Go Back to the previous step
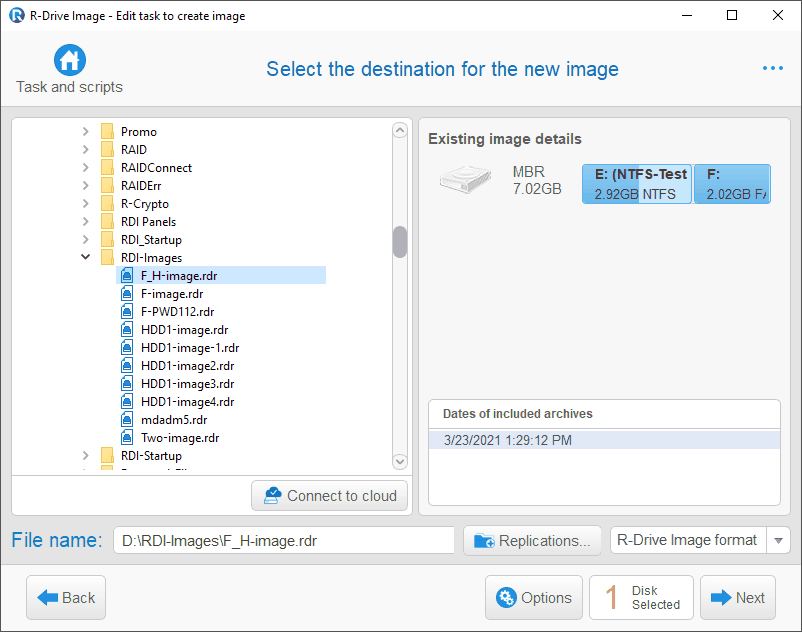The image size is (802, 632). 66,597
